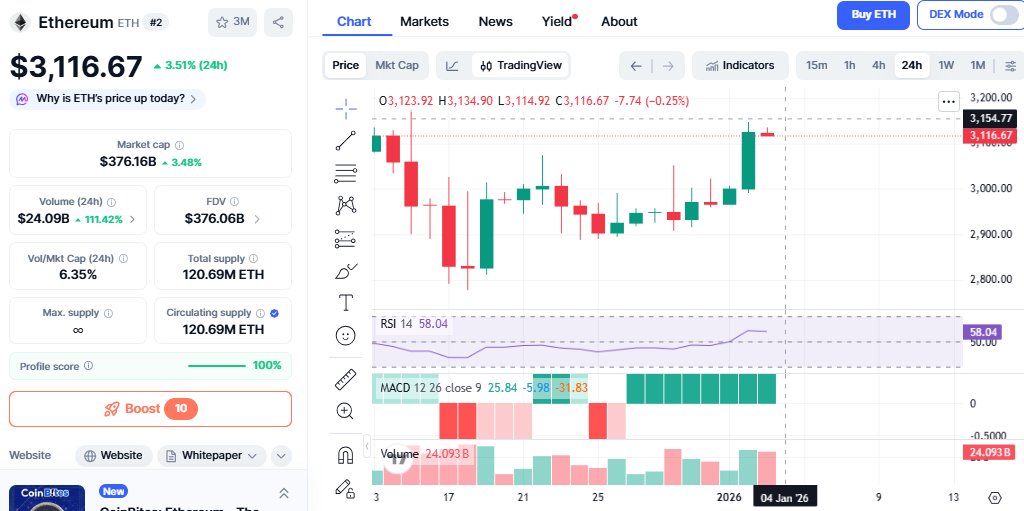Open the chart three-dots options menu

(948, 101)
